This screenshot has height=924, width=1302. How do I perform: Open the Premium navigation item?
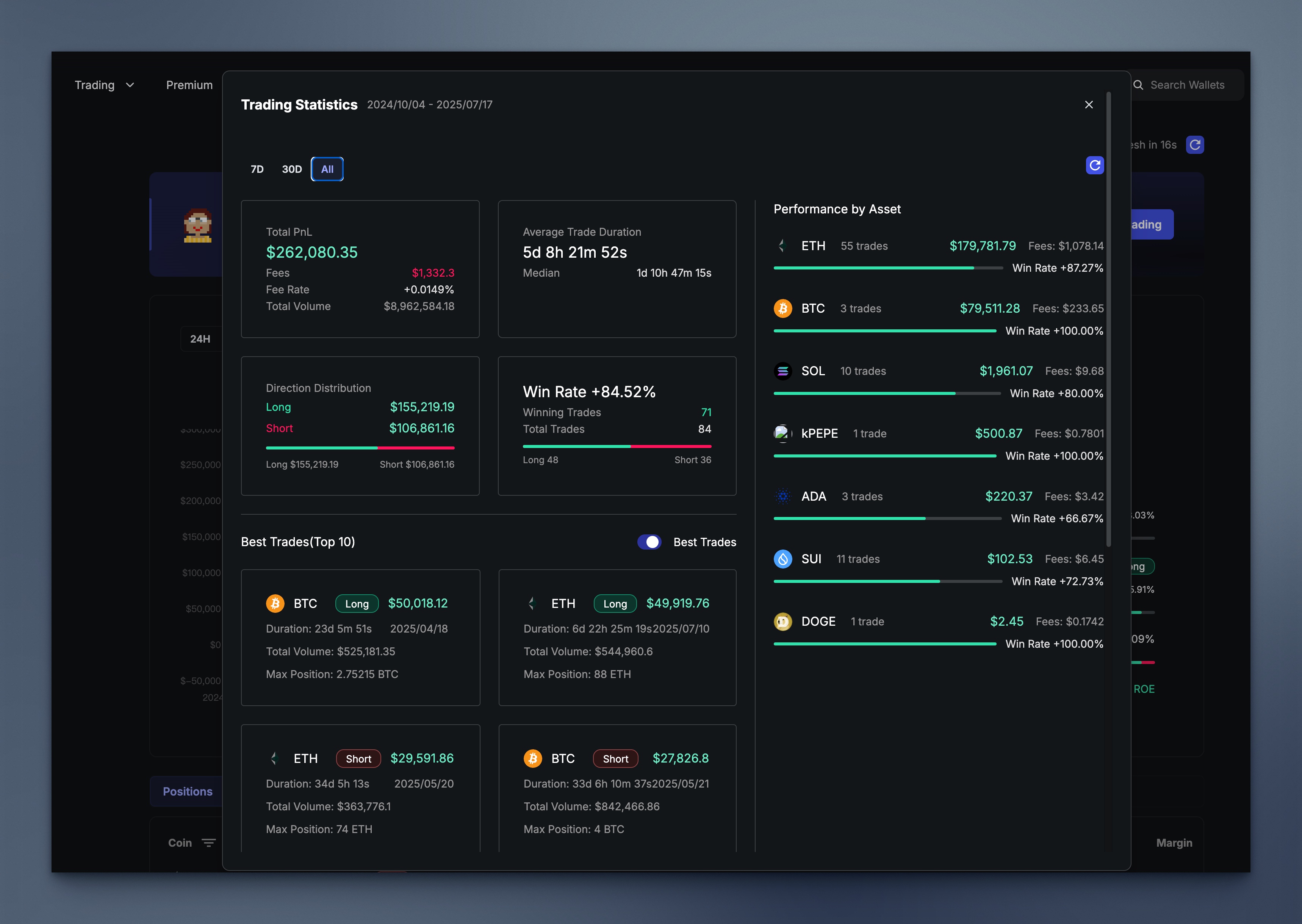[189, 85]
